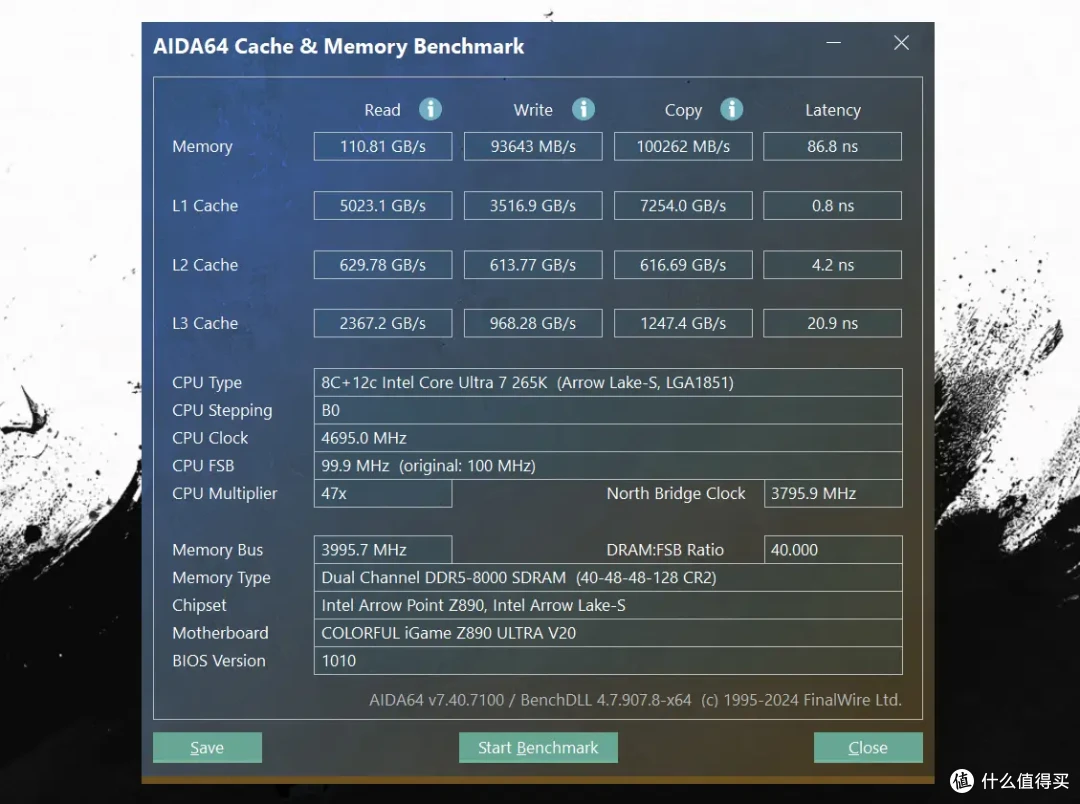Click North Bridge Clock value 3795.9 MHz
Viewport: 1080px width, 804px height.
coord(833,493)
